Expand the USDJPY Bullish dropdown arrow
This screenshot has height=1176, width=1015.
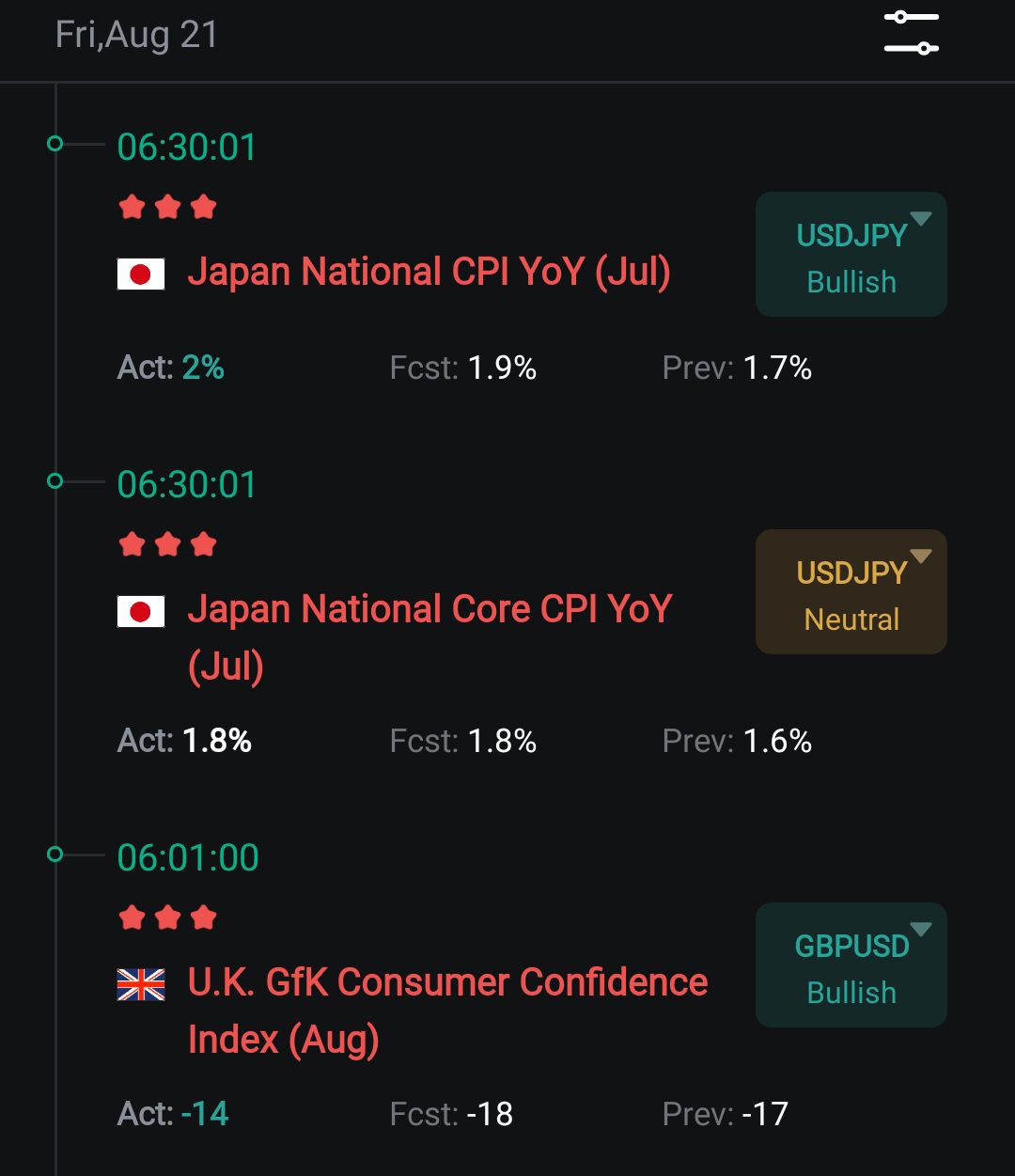point(921,219)
